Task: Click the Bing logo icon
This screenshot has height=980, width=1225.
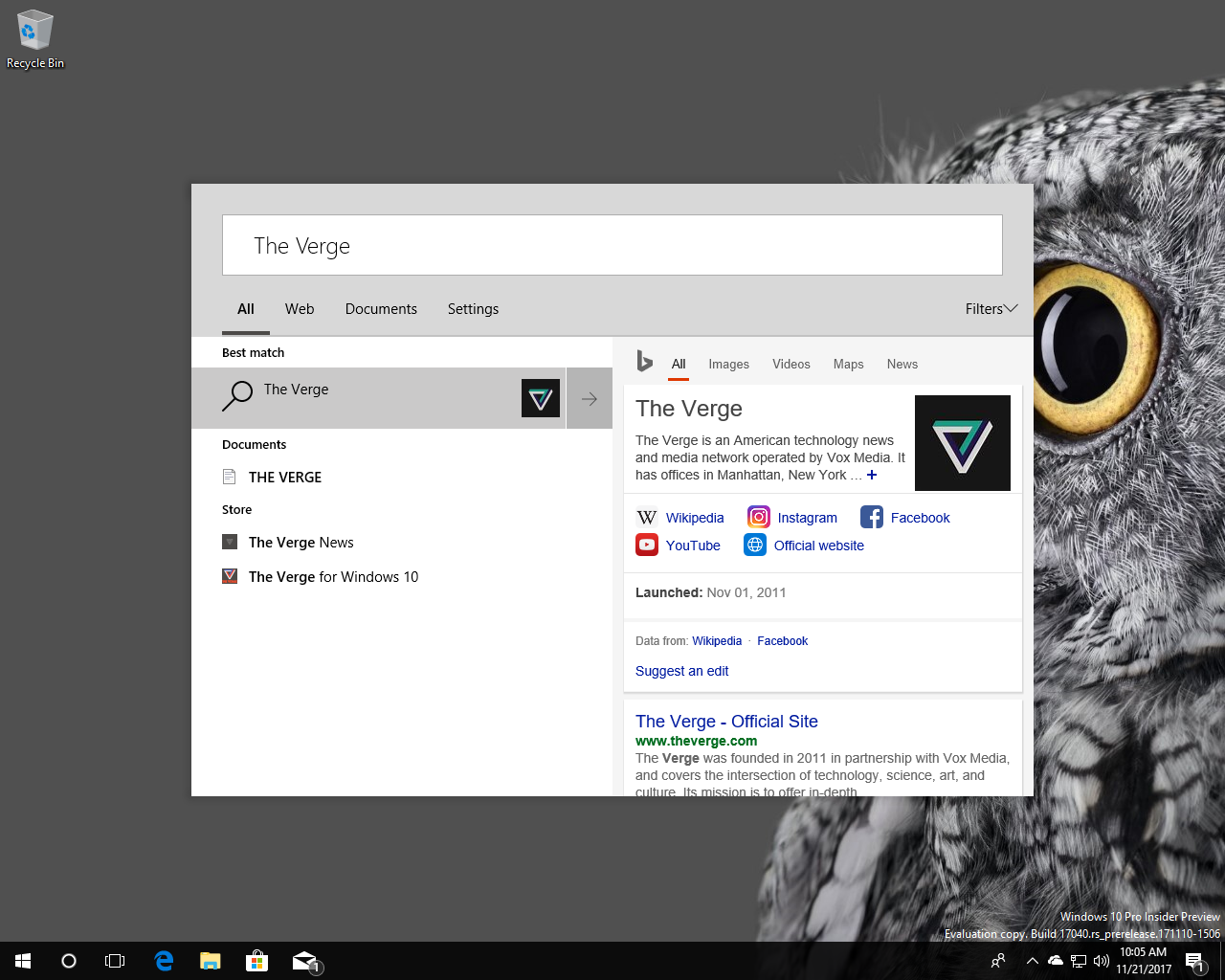Action: 645,362
